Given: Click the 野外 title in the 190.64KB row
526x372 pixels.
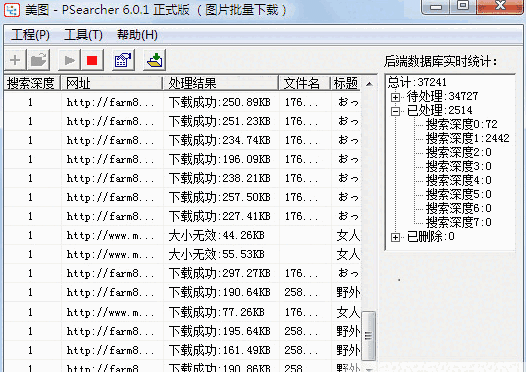Looking at the screenshot, I should tap(348, 293).
